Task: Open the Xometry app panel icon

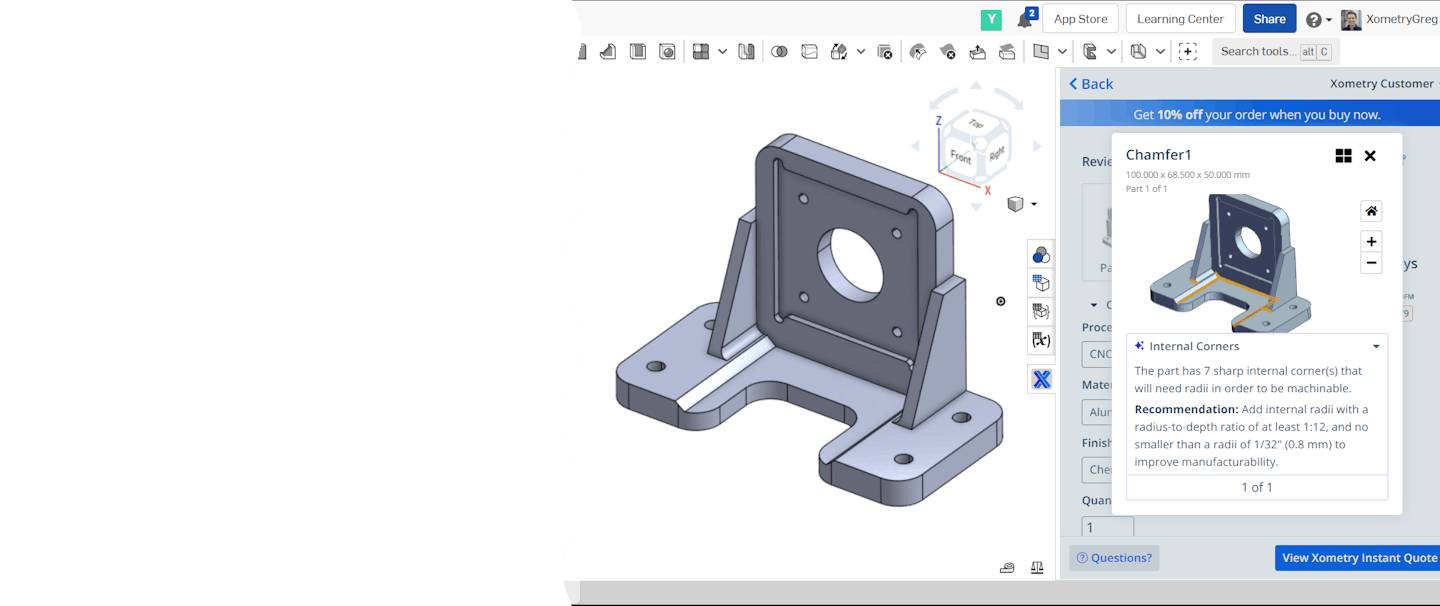Action: 1041,379
